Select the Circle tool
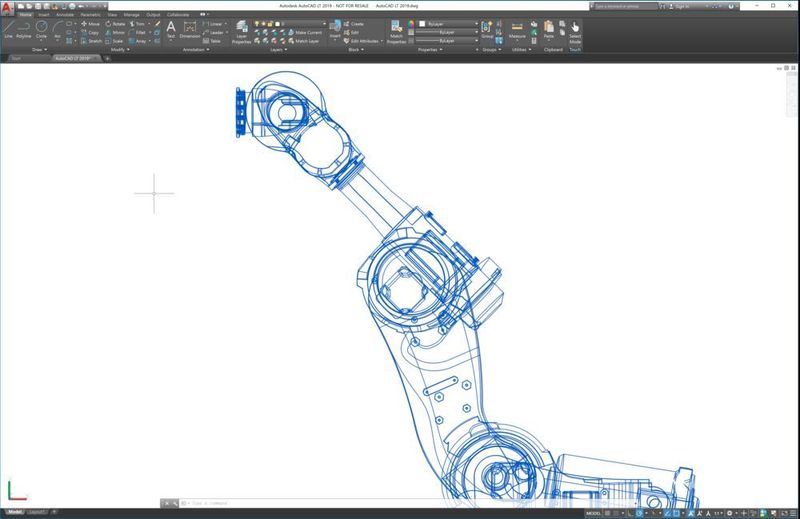 pos(41,30)
